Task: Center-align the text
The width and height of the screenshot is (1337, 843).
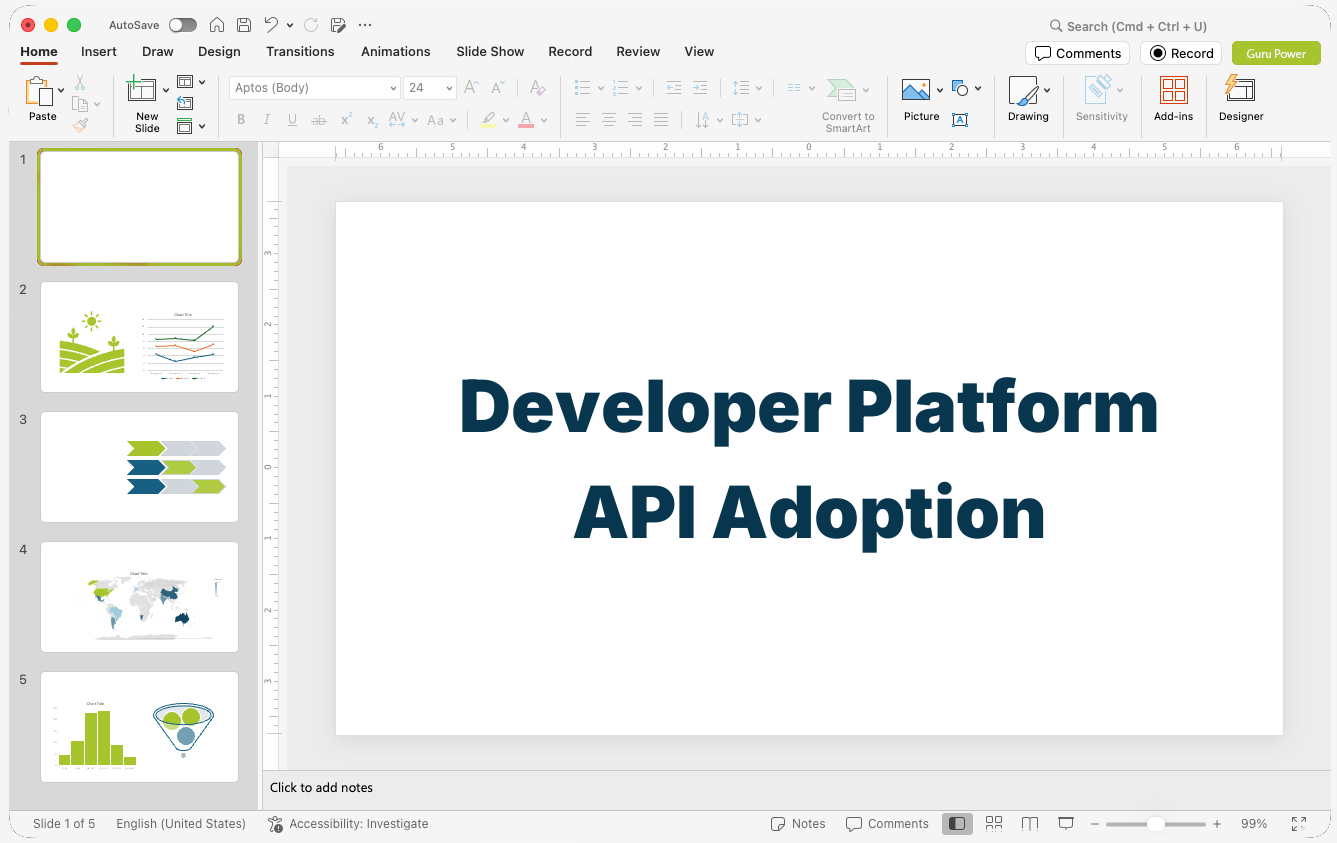Action: point(609,120)
